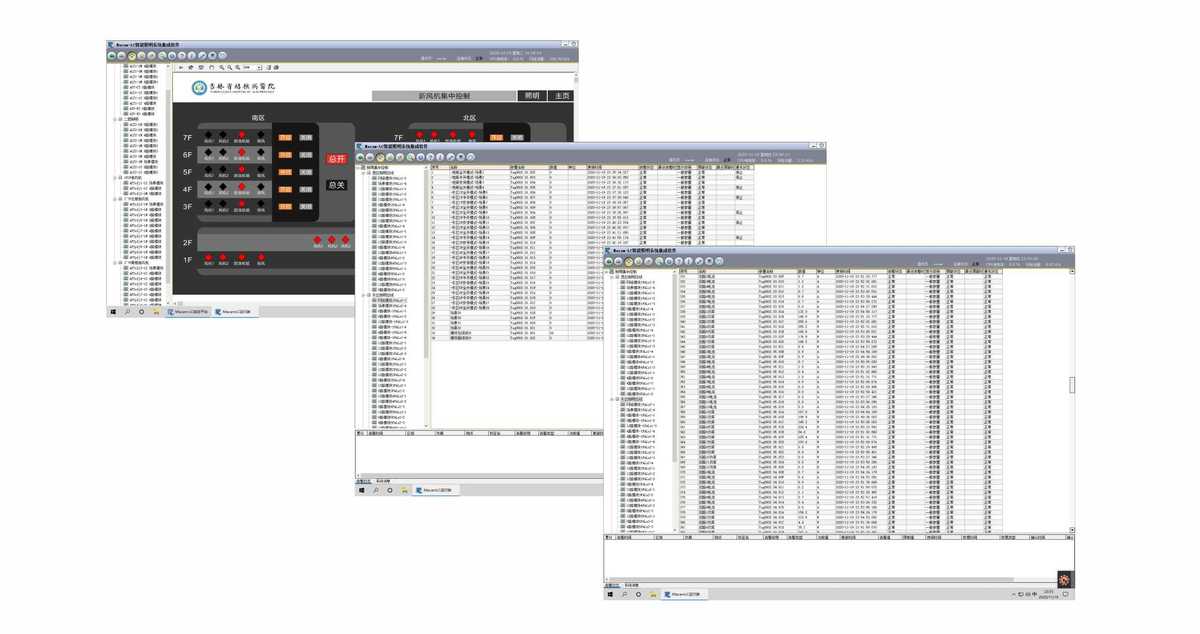
Task: Click the front window's vertical scrollbar thumb
Action: tap(1072, 386)
